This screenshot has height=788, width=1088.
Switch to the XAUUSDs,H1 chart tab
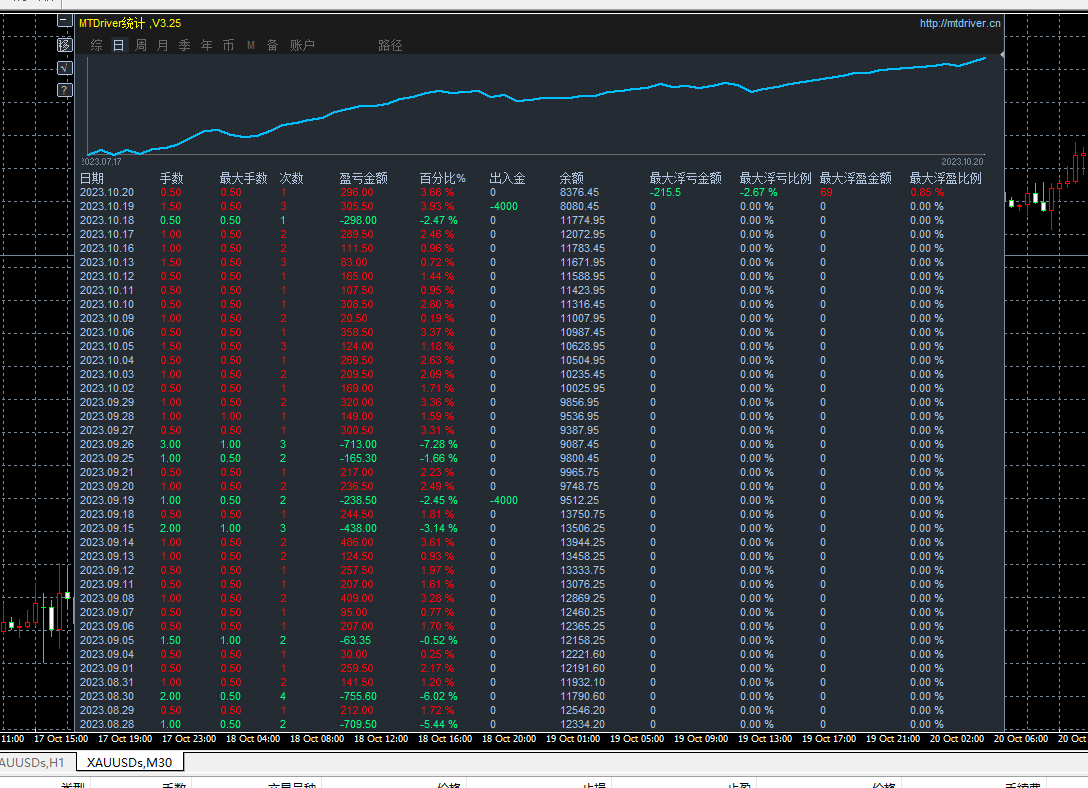click(32, 763)
